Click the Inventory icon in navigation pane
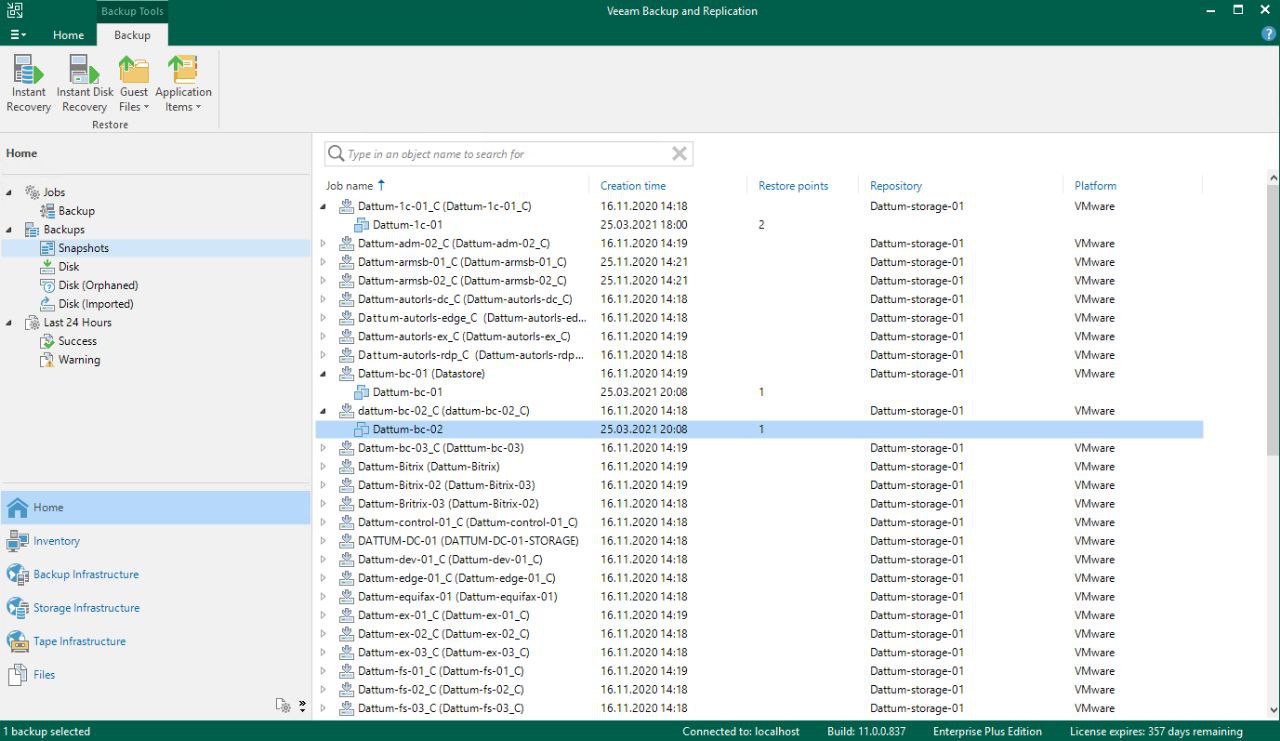 point(17,541)
